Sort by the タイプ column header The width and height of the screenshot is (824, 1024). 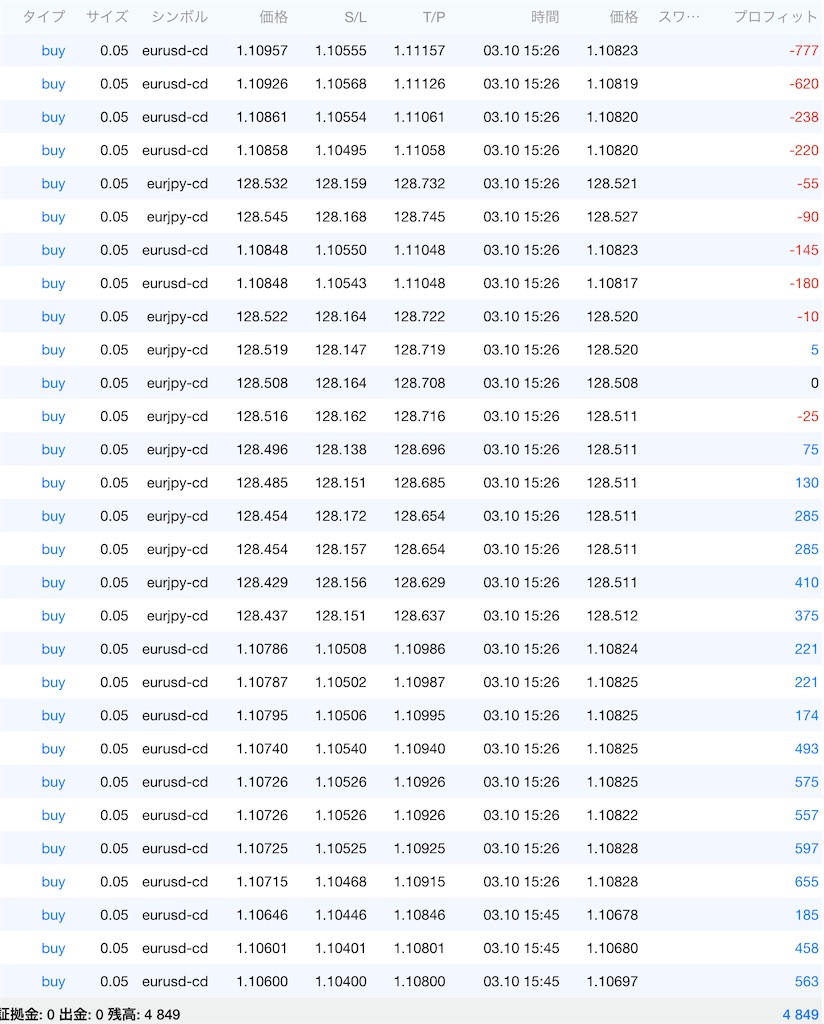point(44,16)
